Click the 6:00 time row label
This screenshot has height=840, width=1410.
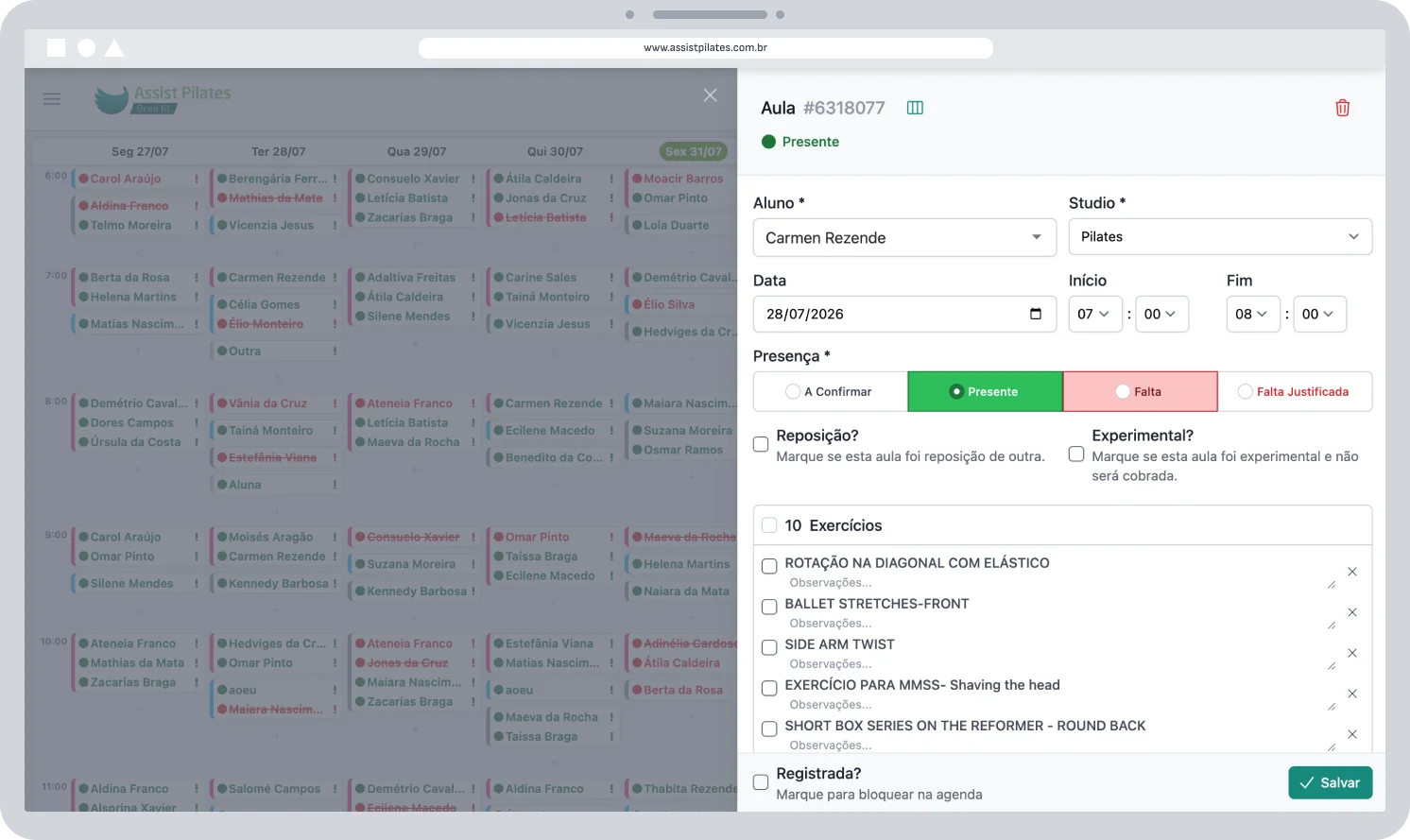(56, 176)
